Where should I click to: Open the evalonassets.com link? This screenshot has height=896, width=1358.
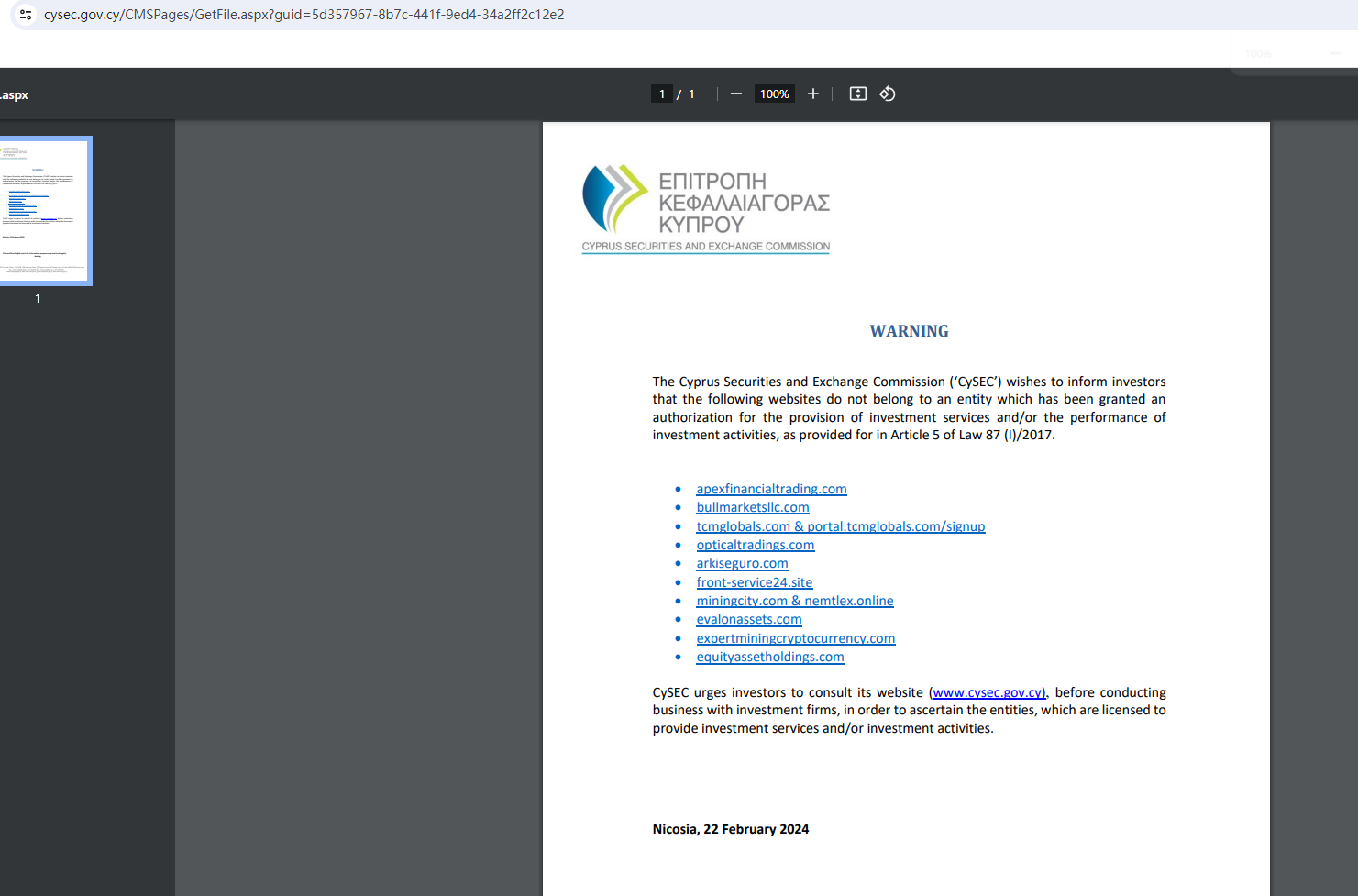[x=749, y=619]
